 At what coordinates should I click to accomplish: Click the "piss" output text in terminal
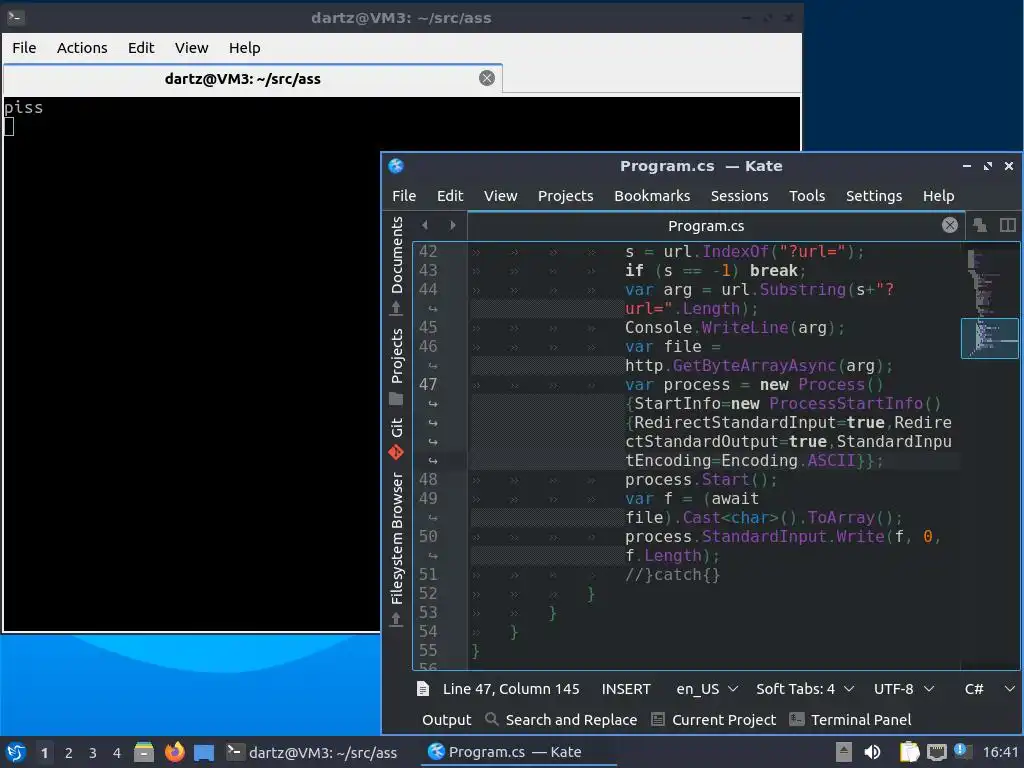coord(24,108)
